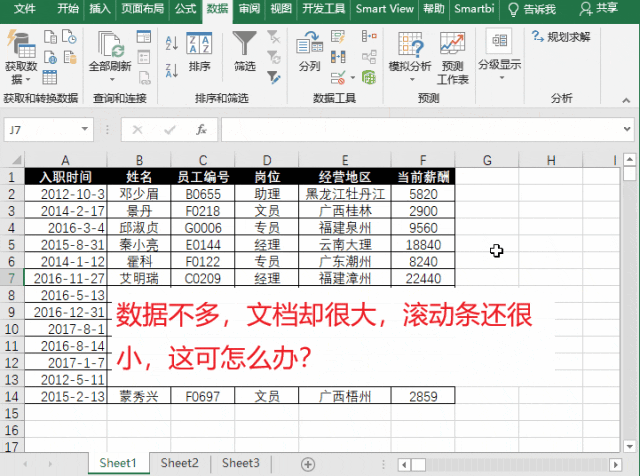Image resolution: width=640 pixels, height=476 pixels.
Task: Click the insert function fx button
Action: (x=201, y=130)
